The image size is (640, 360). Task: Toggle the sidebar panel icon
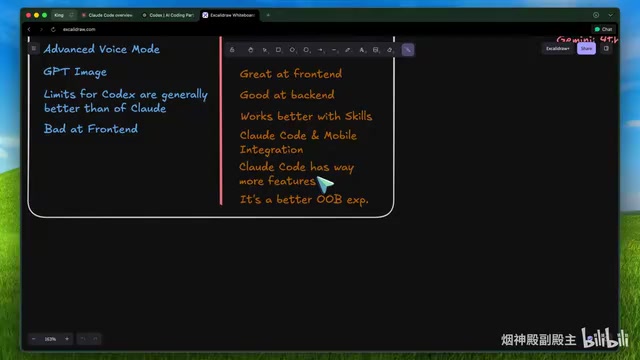coord(606,49)
